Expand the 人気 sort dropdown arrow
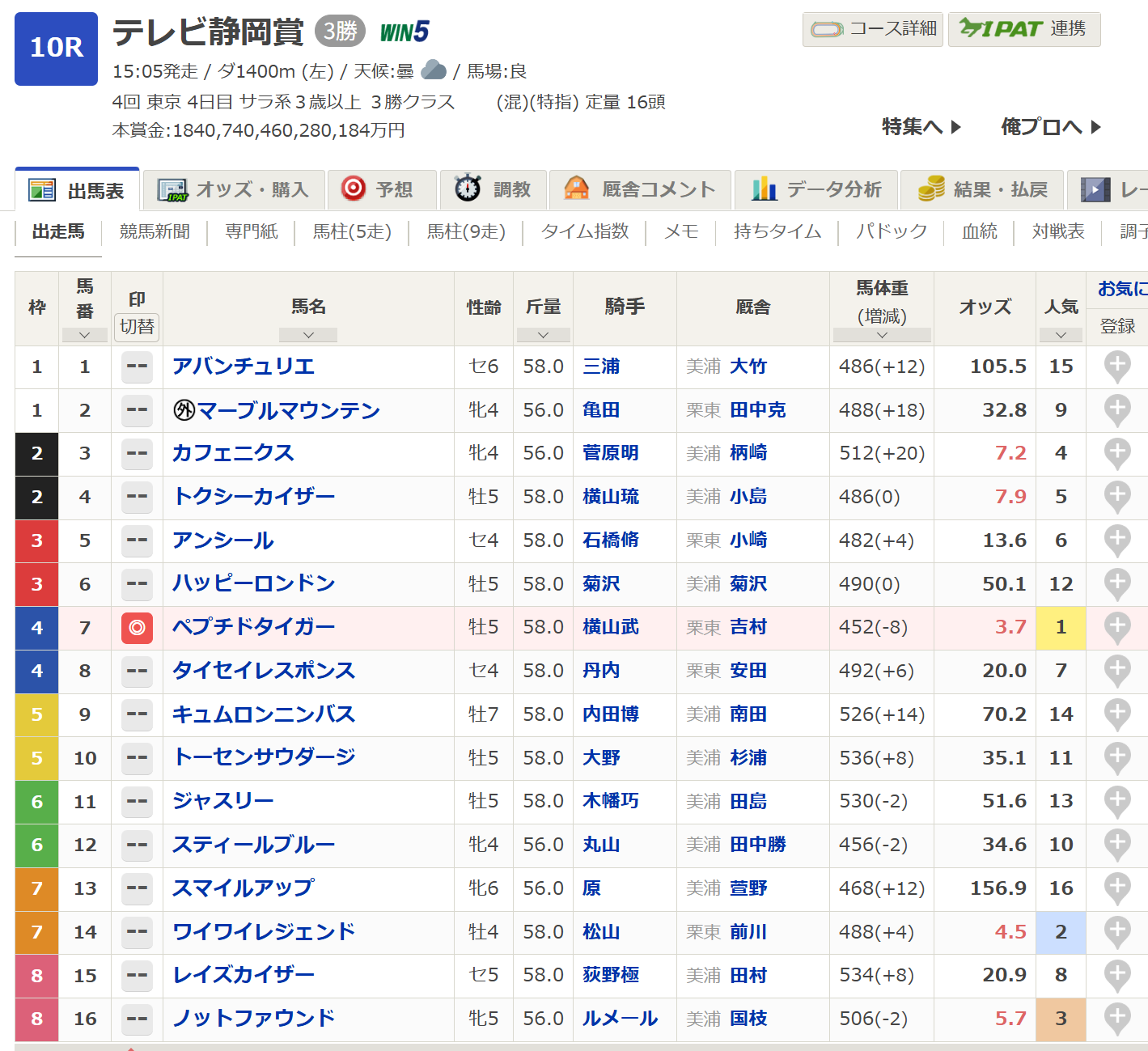Image resolution: width=1148 pixels, height=1051 pixels. pyautogui.click(x=1061, y=335)
